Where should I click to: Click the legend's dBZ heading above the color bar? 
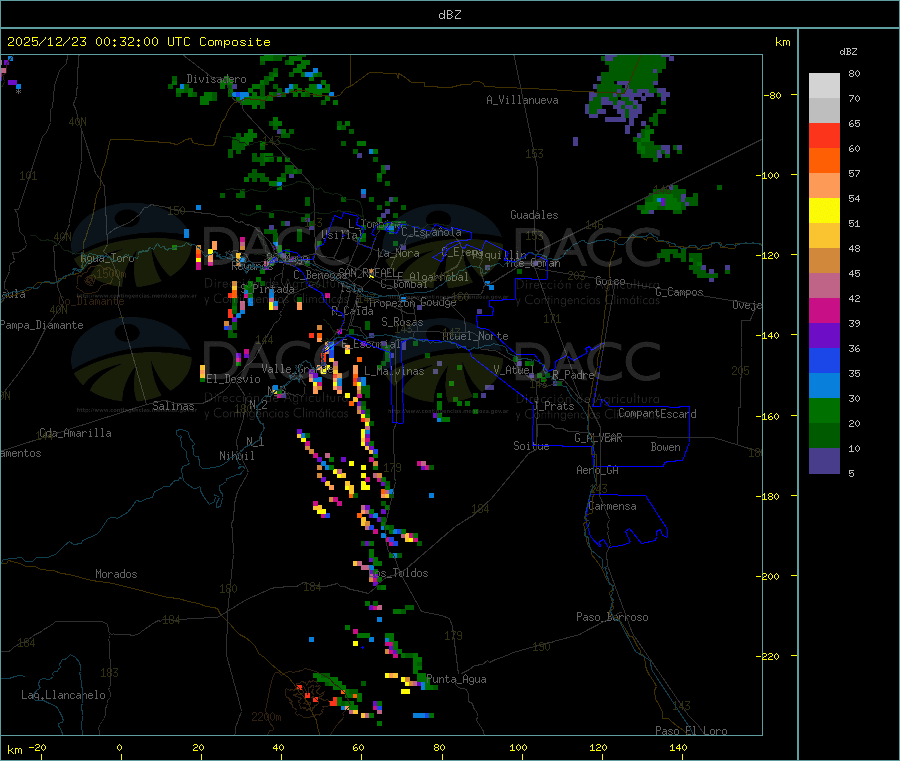click(x=848, y=52)
